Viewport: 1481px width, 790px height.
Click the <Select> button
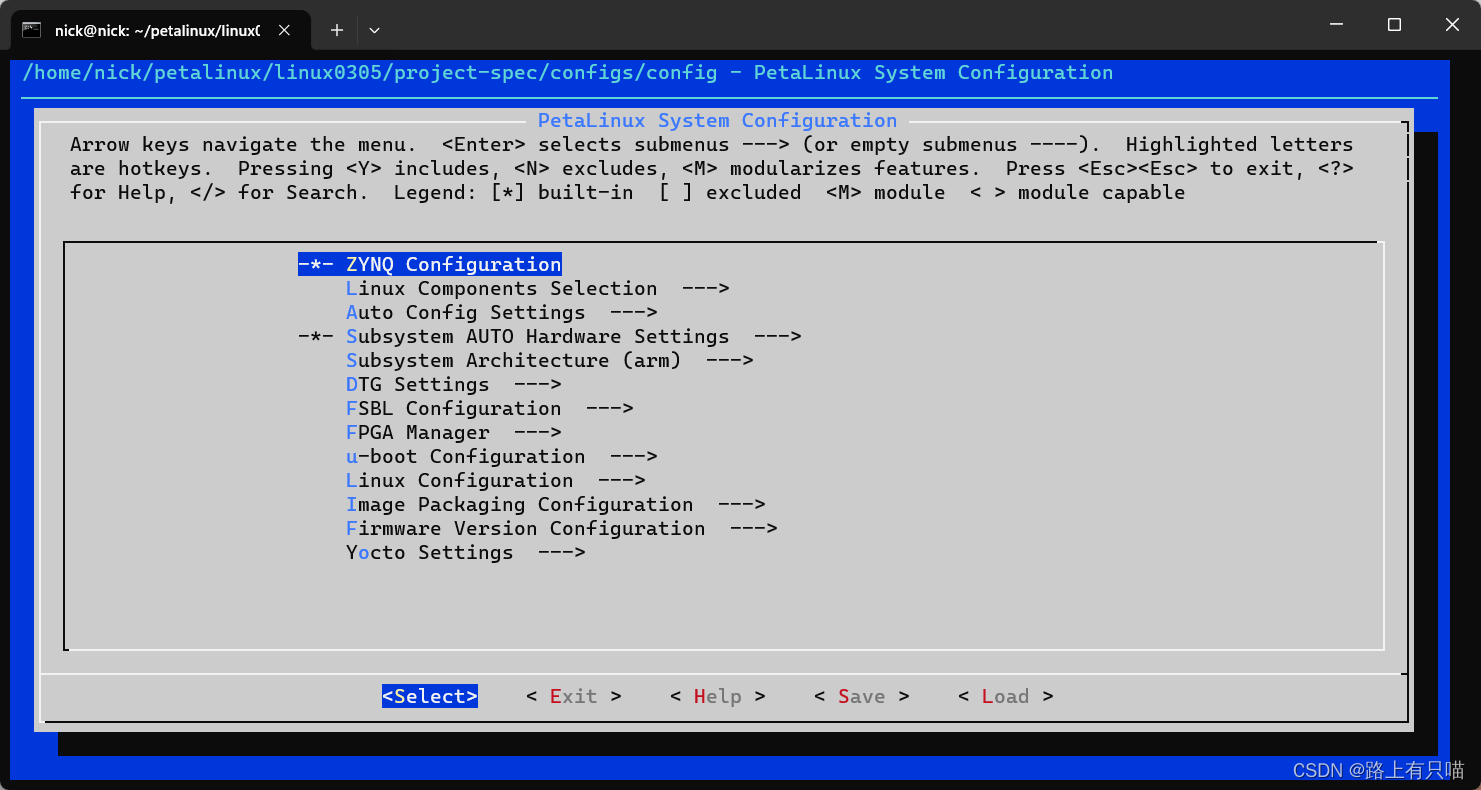[x=430, y=696]
